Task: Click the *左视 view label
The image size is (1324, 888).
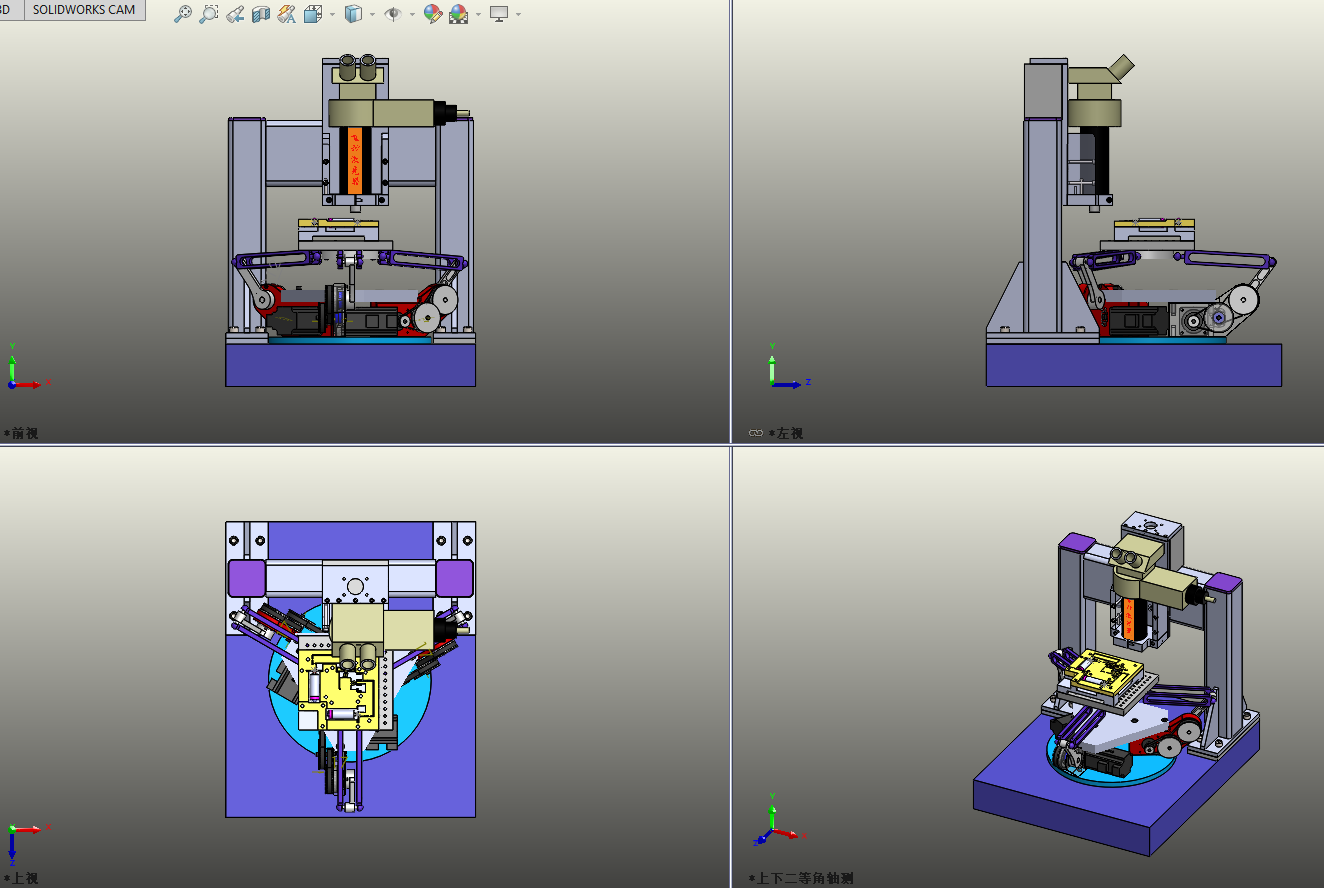Action: coord(786,433)
